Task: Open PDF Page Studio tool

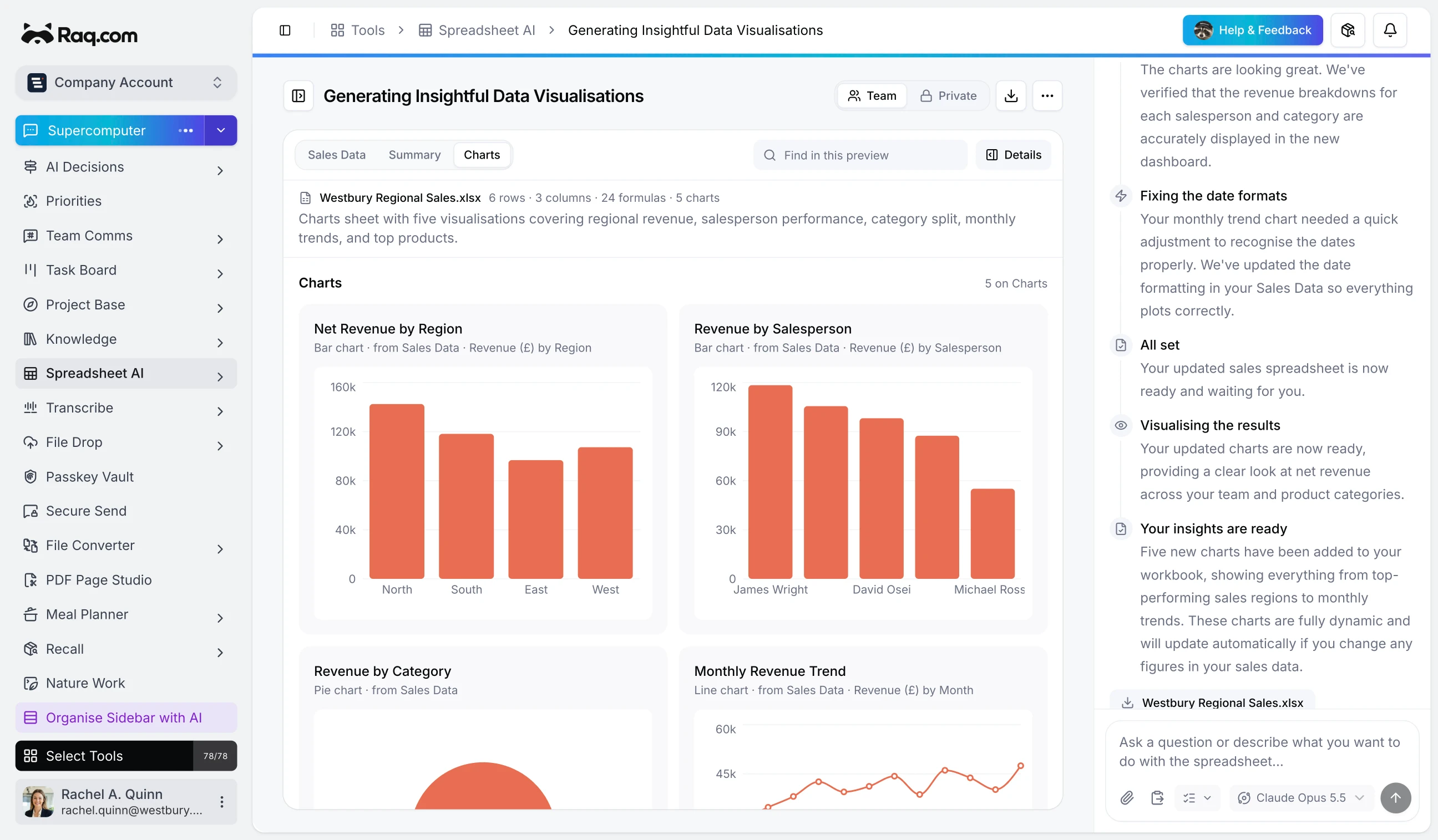Action: click(x=126, y=580)
